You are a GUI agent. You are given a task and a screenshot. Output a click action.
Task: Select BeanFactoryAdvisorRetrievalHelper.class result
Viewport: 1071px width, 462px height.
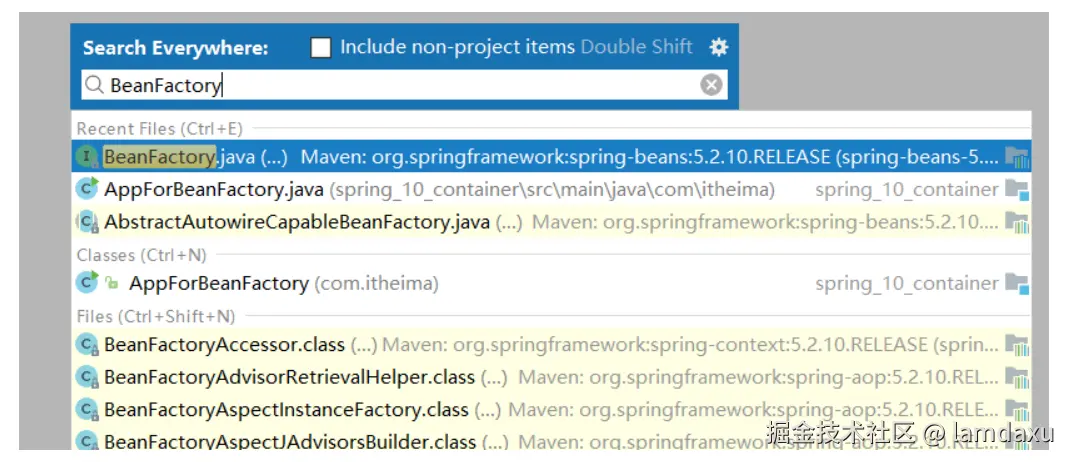(x=289, y=377)
